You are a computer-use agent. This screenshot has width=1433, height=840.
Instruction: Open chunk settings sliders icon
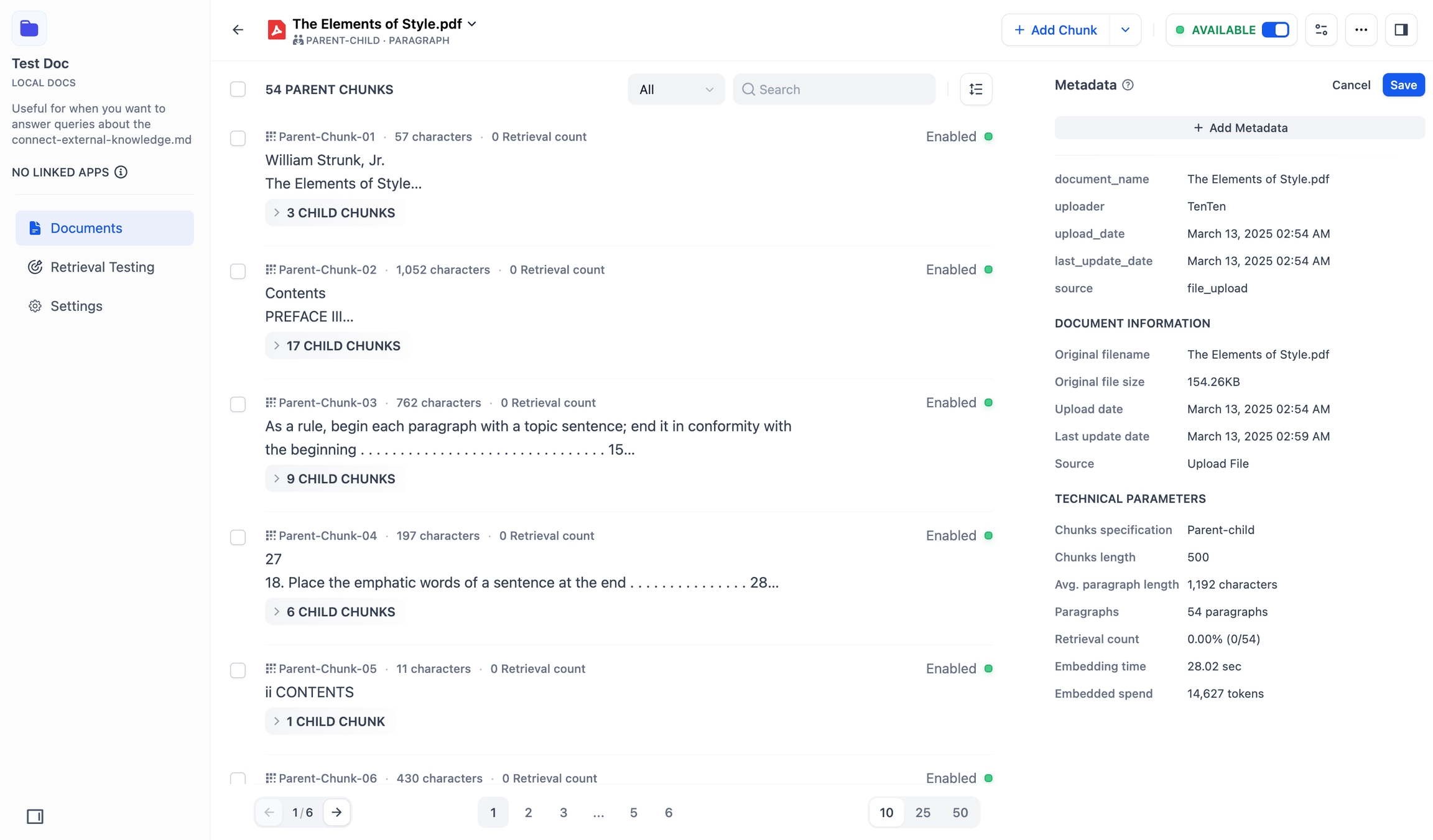[x=1321, y=30]
